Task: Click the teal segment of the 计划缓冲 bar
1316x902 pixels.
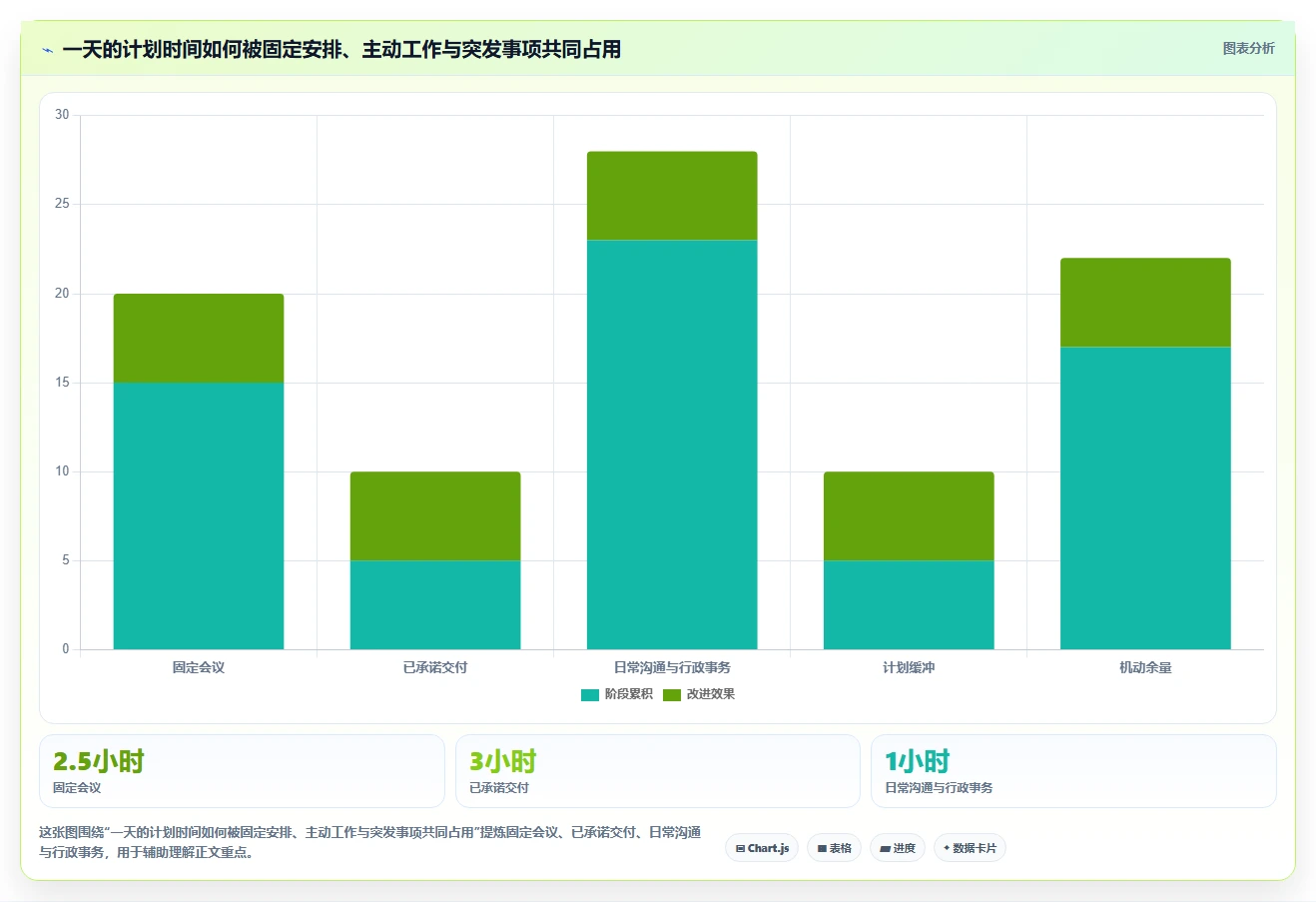Action: (909, 604)
